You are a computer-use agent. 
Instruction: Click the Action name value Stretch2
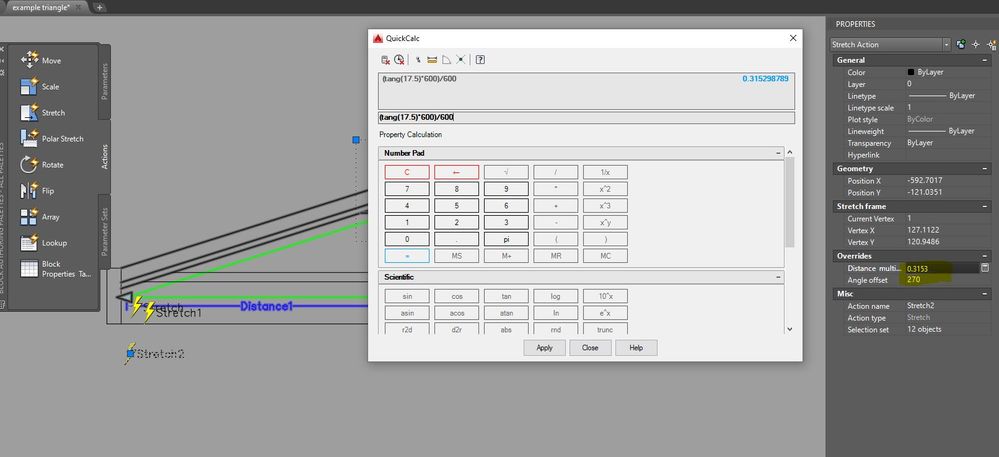[x=920, y=306]
